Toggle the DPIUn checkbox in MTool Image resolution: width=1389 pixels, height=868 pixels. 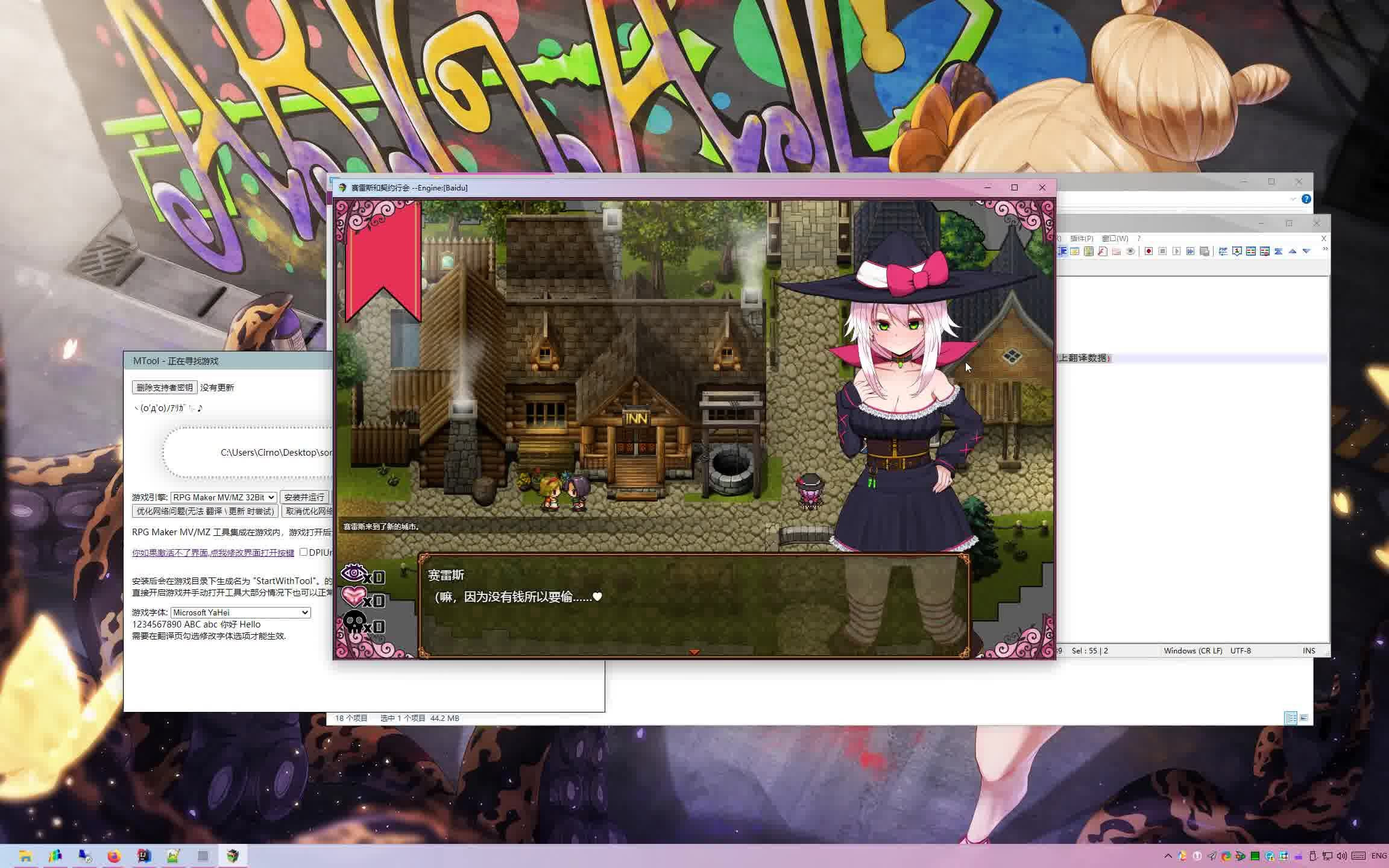point(304,552)
